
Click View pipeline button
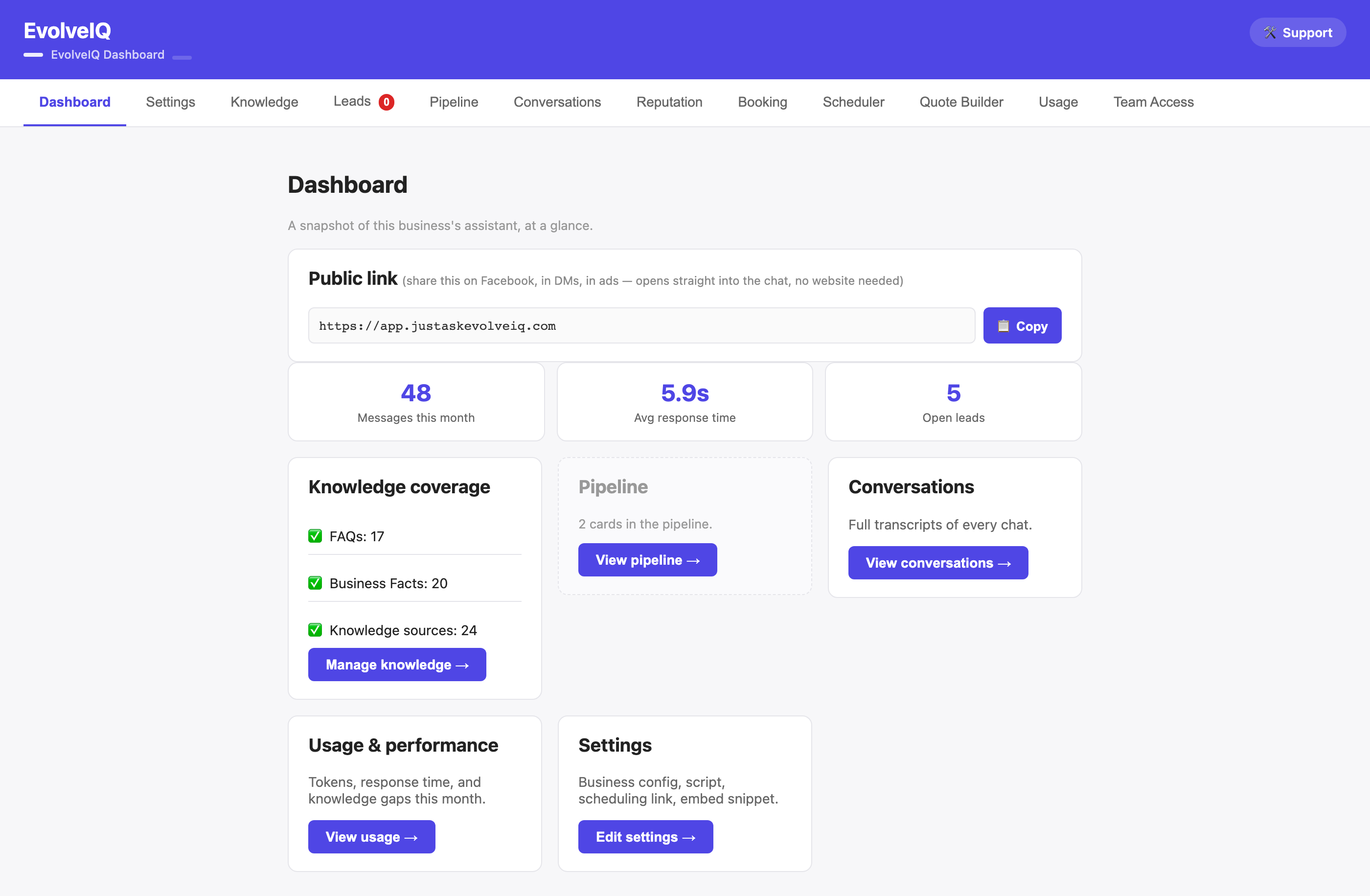point(648,560)
